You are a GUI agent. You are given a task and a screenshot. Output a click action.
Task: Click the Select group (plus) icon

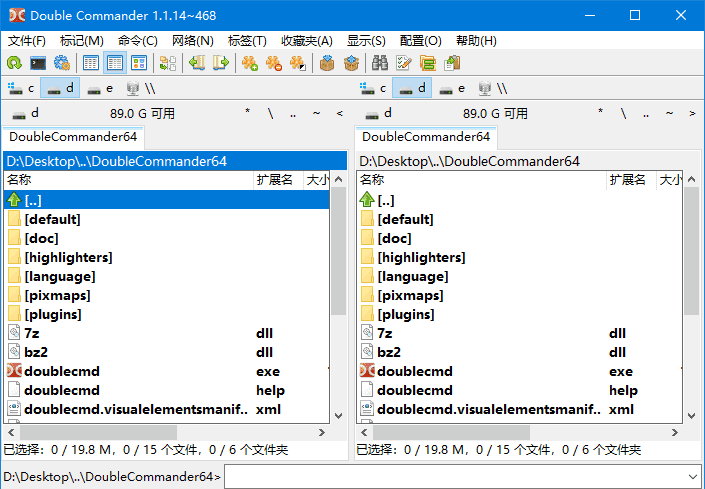tap(250, 63)
